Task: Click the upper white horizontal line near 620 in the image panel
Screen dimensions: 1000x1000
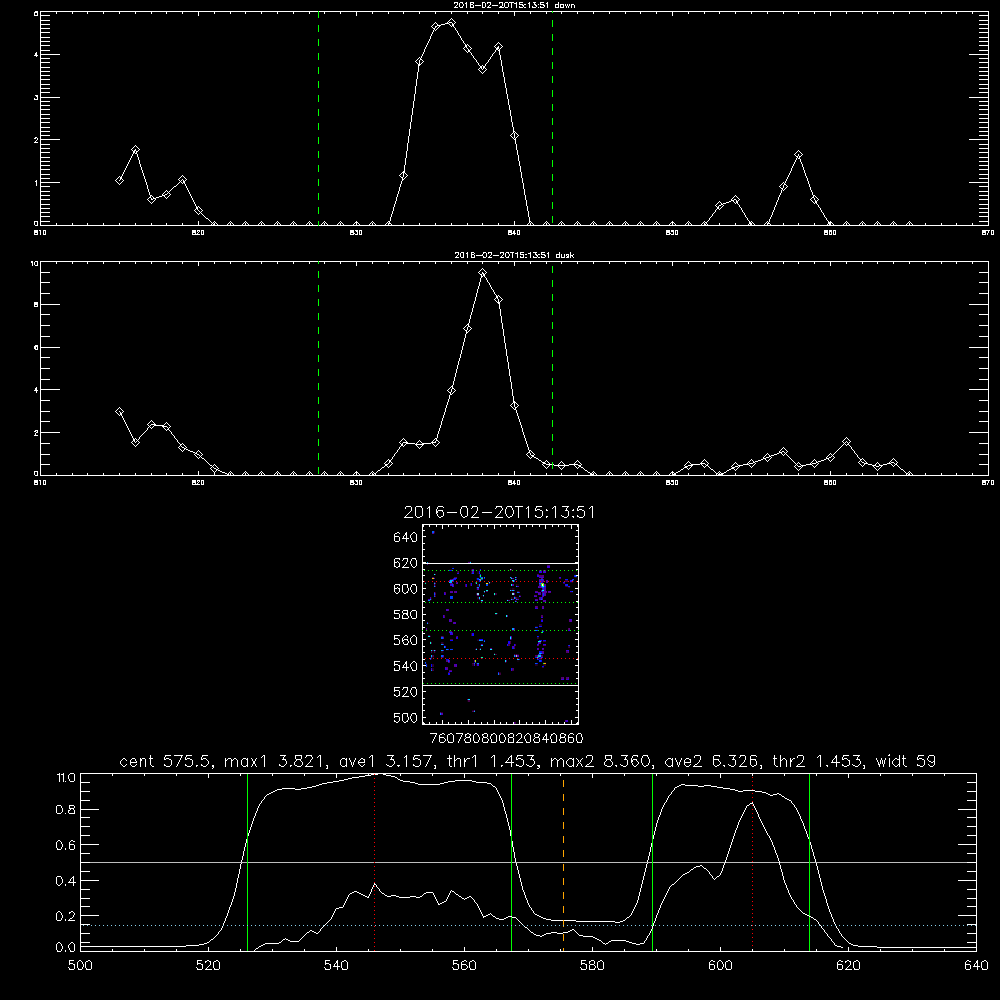Action: [x=500, y=563]
